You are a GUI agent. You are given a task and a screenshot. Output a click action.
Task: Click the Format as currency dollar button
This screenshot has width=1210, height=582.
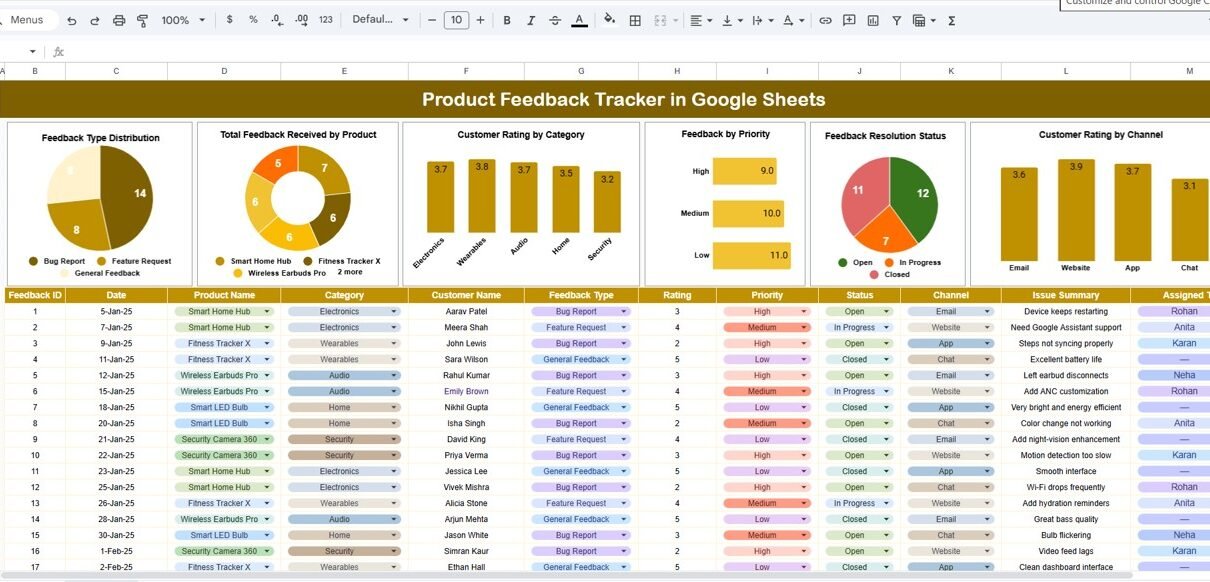point(230,20)
